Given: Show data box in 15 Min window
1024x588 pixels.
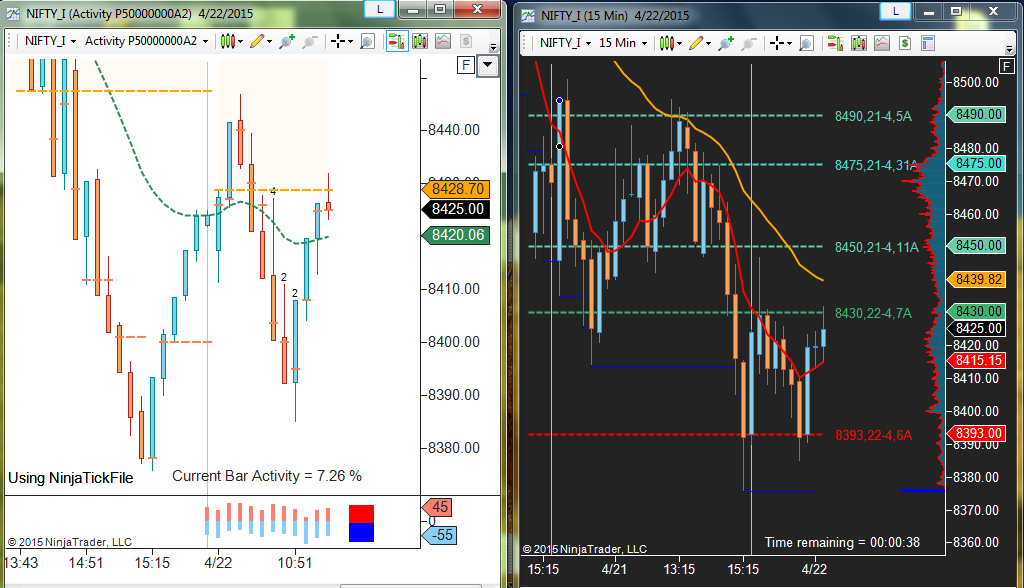Looking at the screenshot, I should click(807, 43).
